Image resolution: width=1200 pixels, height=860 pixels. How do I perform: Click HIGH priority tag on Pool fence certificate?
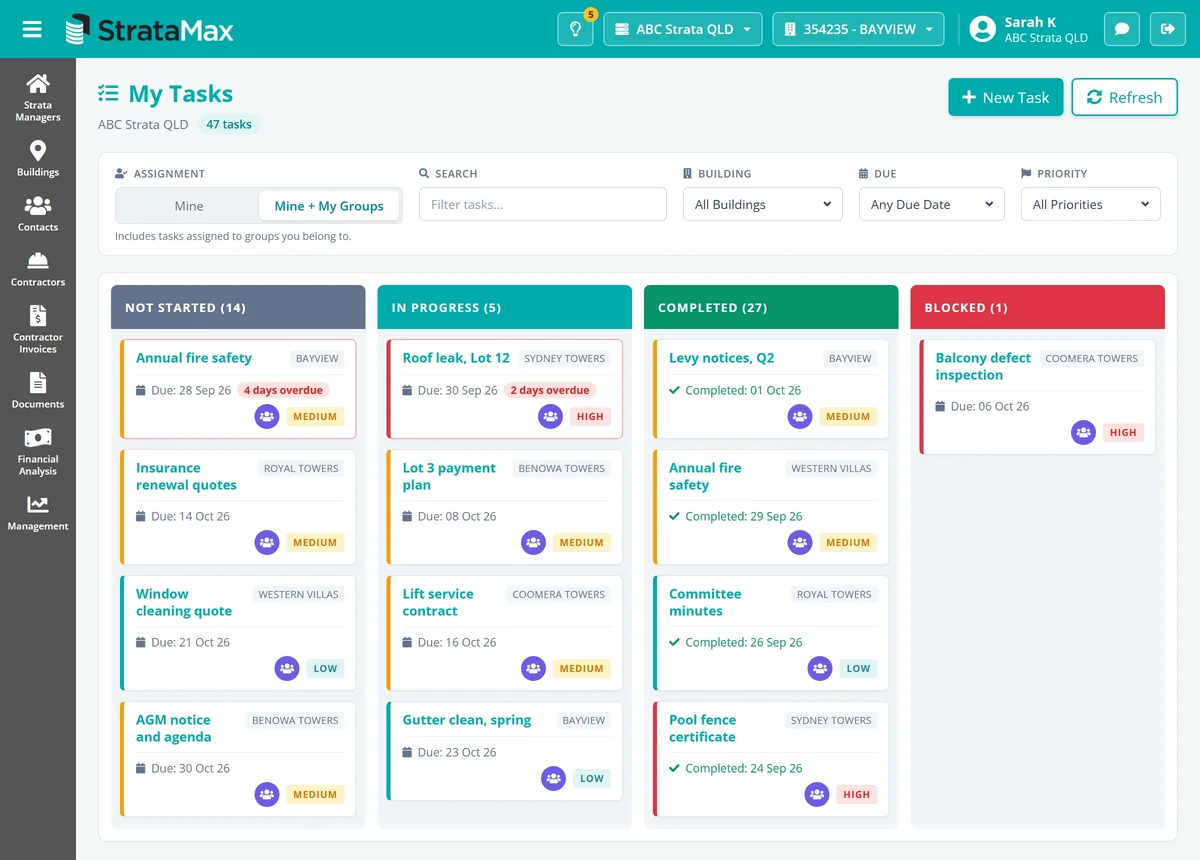857,795
